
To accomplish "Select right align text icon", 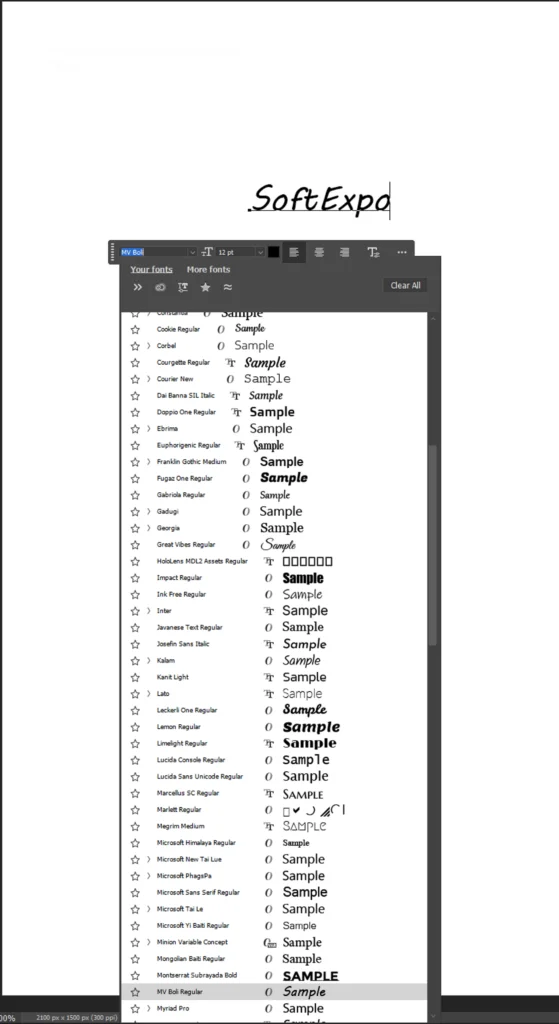I will tap(344, 252).
